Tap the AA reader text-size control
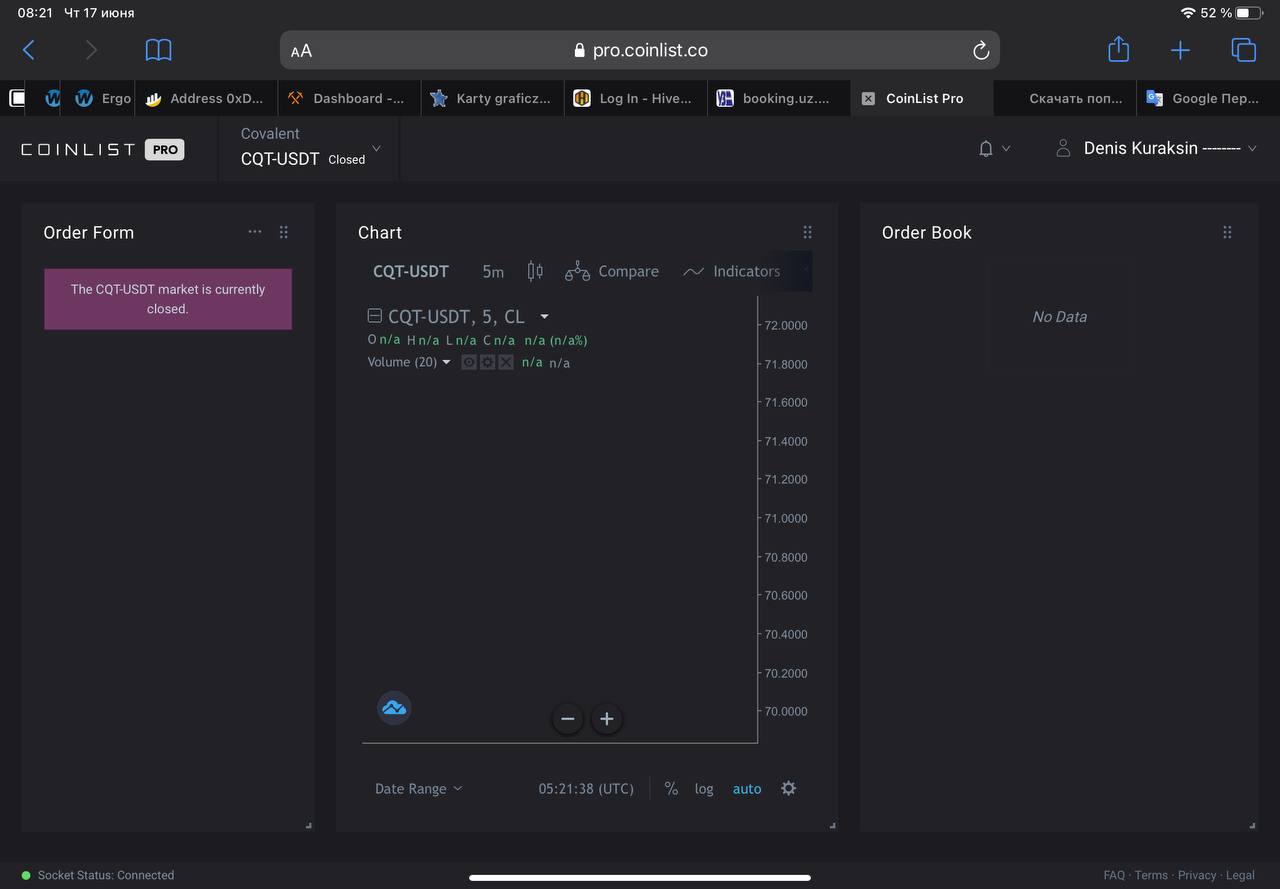 coord(301,51)
